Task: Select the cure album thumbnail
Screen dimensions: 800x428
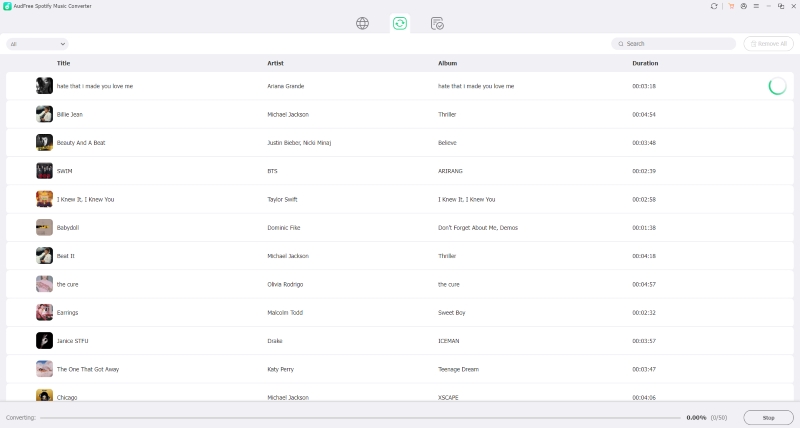Action: pos(44,284)
